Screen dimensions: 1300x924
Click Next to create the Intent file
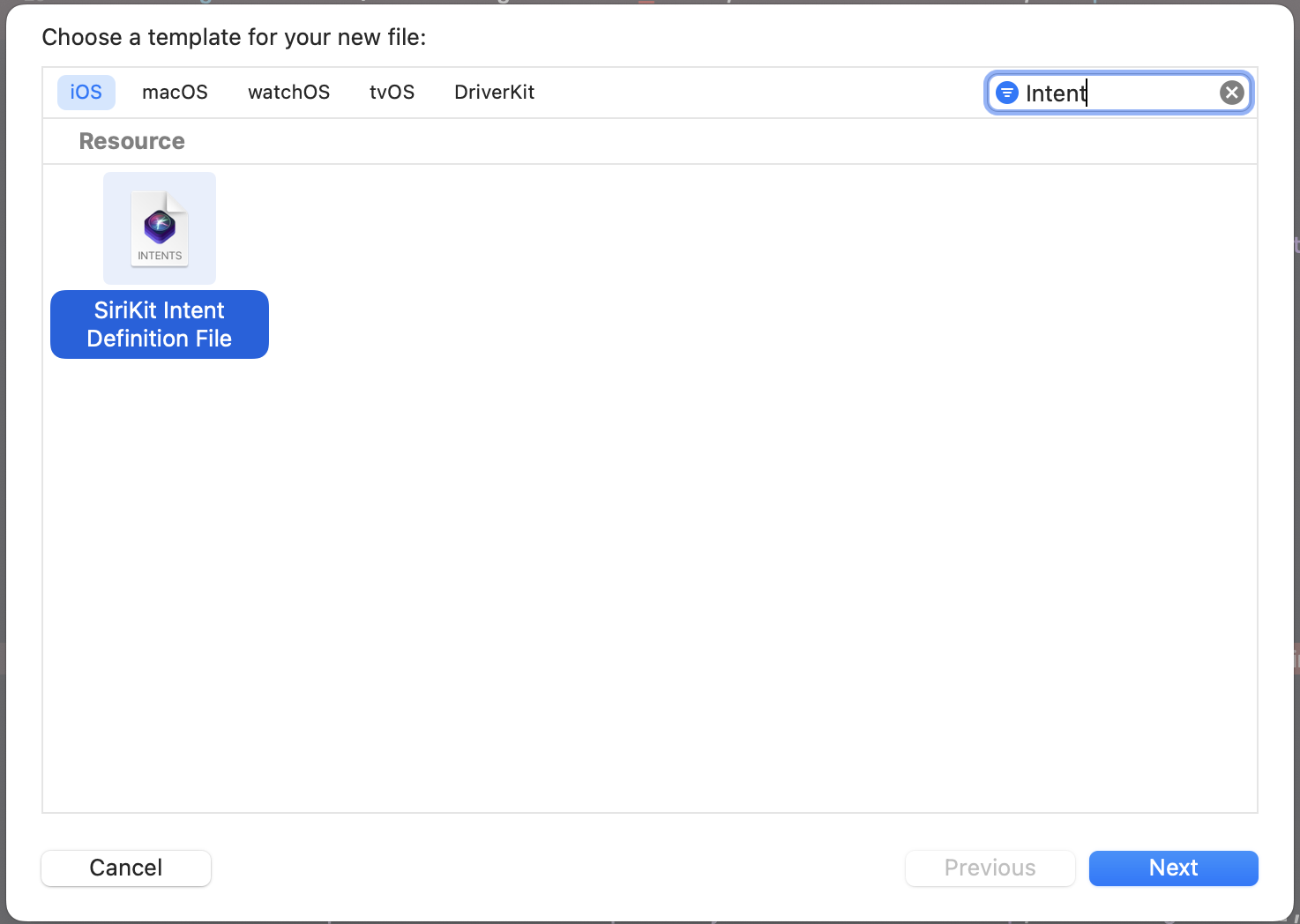click(1173, 868)
